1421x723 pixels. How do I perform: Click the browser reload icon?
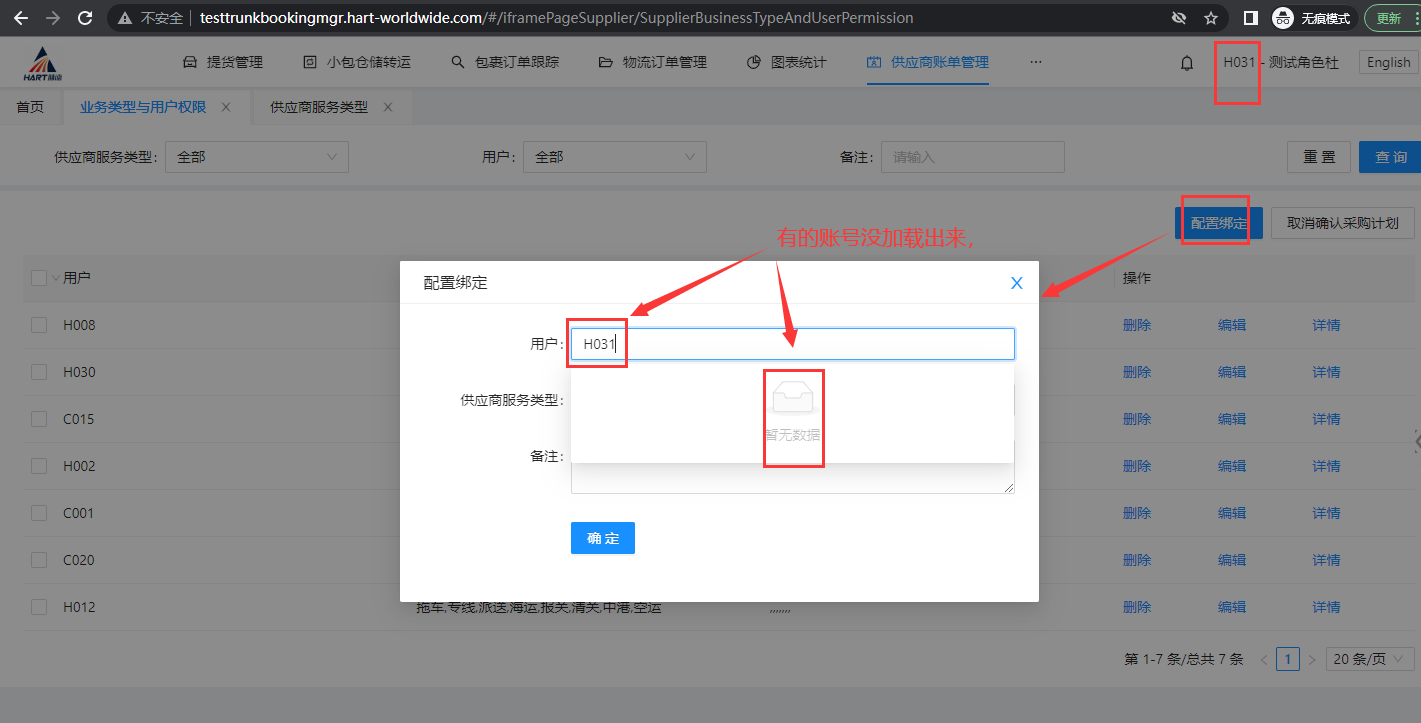point(85,18)
